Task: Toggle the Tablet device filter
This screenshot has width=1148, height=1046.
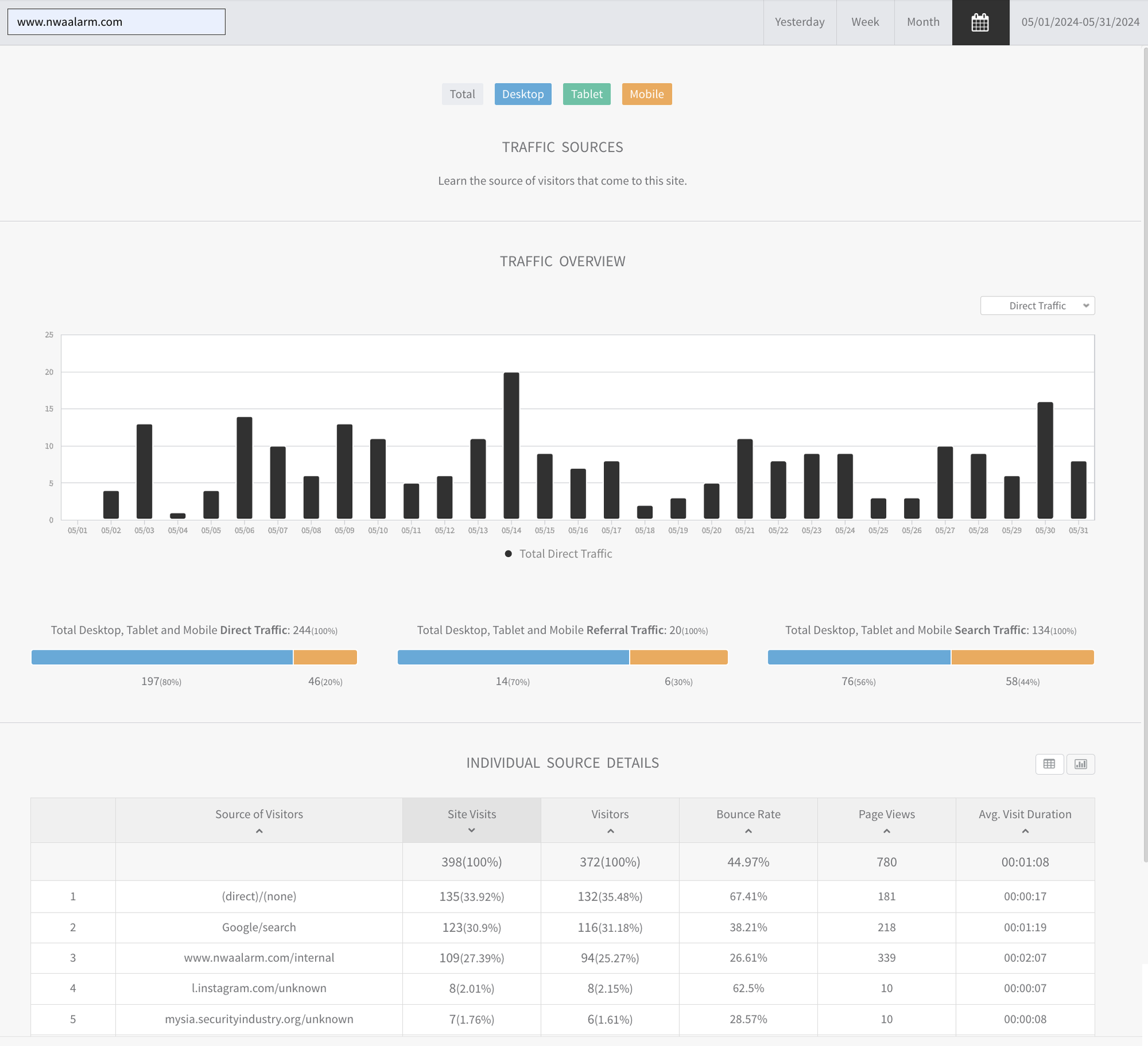Action: (x=586, y=94)
